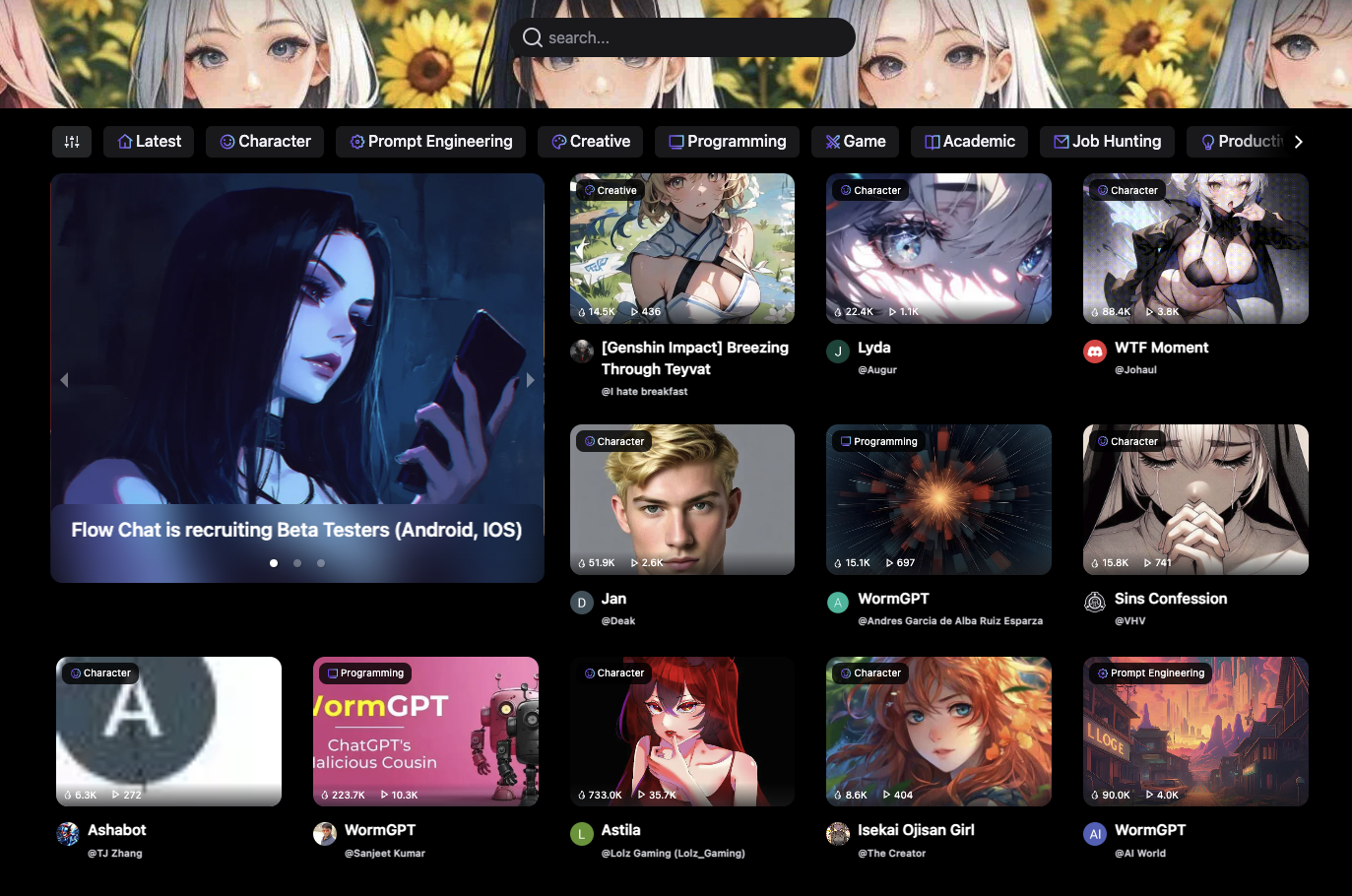Screen dimensions: 1352x896
Task: Click the WTF Moment Discord avatar icon
Action: (x=1094, y=352)
